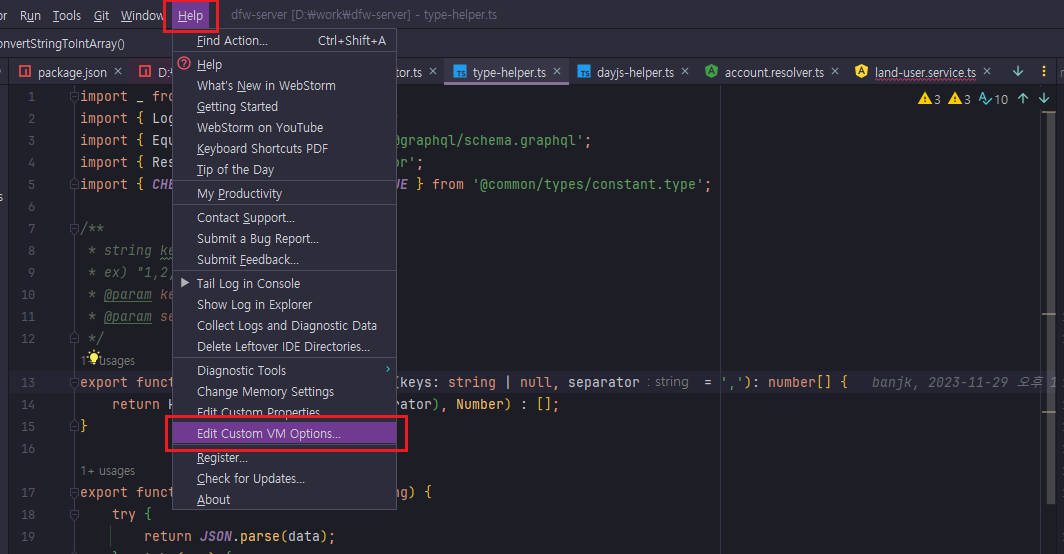Choose Submit a Bug Report...
Viewport: 1064px width, 554px height.
[284, 239]
